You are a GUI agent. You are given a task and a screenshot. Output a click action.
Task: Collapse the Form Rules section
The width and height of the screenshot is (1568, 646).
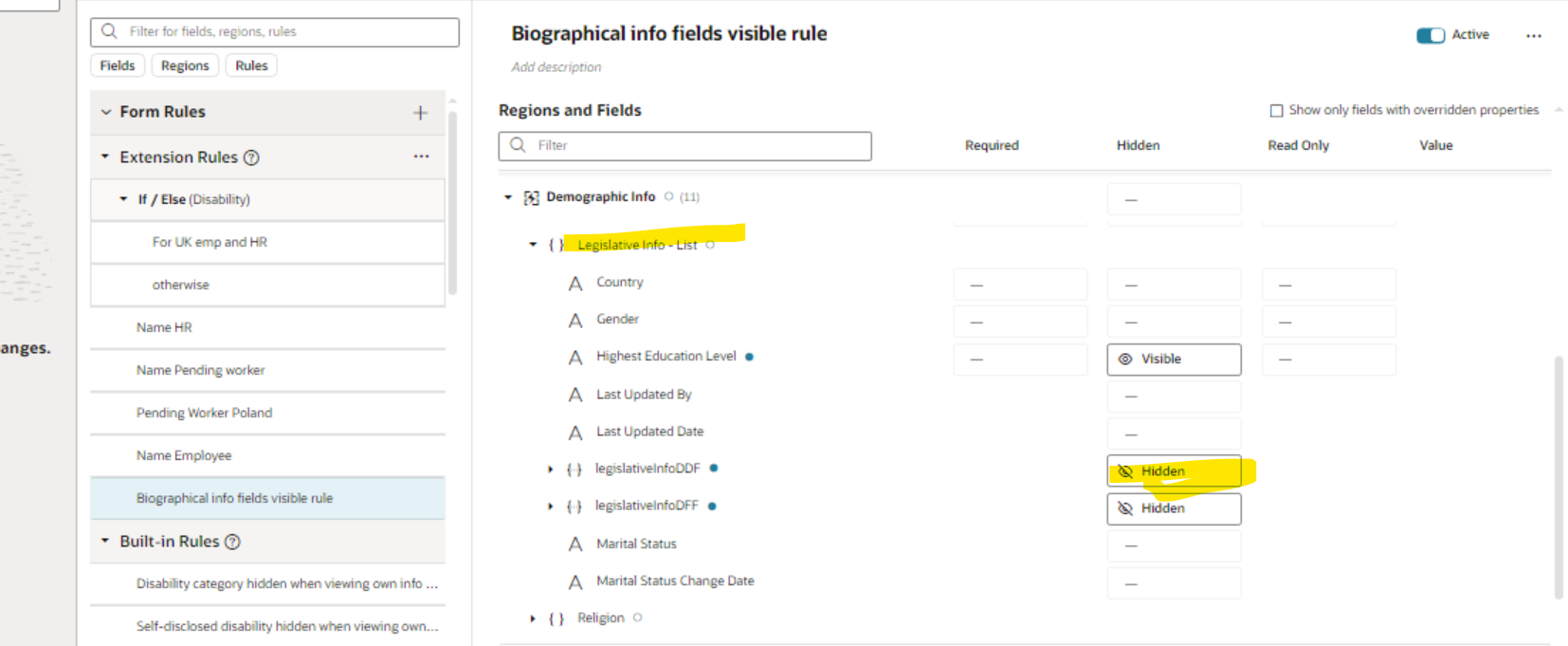click(106, 112)
